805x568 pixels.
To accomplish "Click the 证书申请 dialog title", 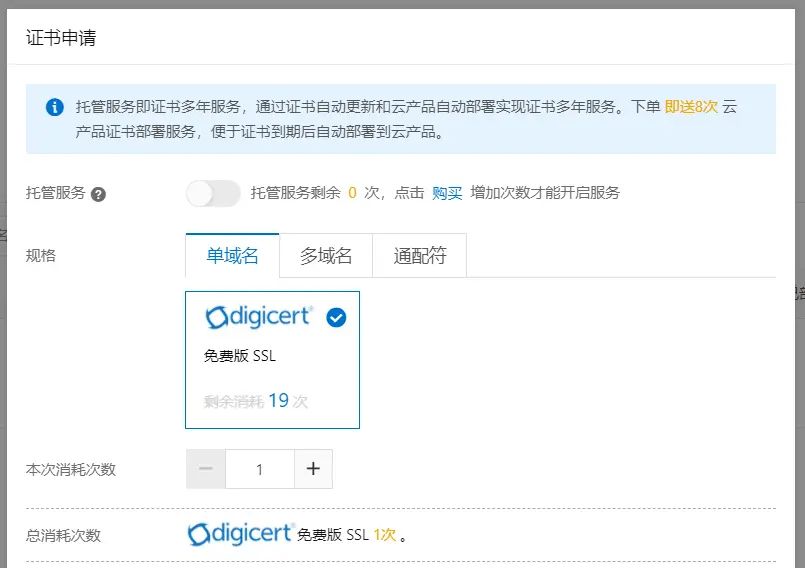I will coord(61,38).
